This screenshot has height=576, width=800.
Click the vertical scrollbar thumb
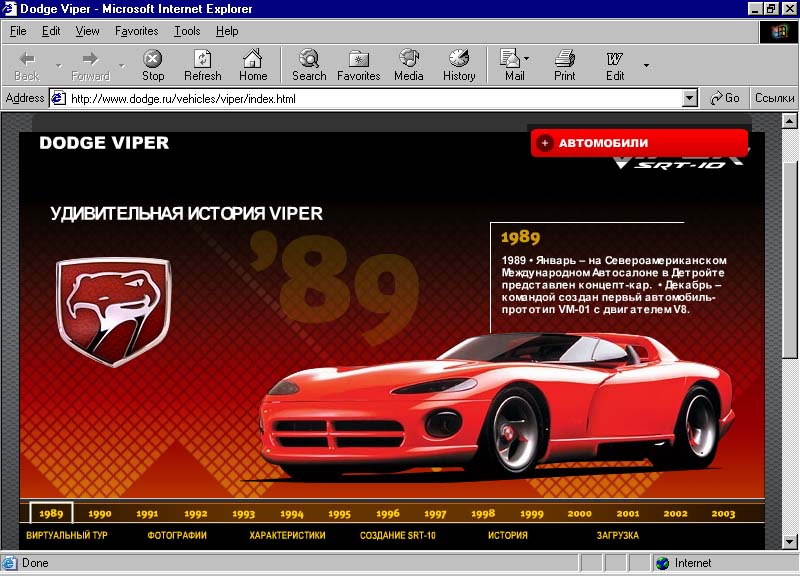(790, 260)
